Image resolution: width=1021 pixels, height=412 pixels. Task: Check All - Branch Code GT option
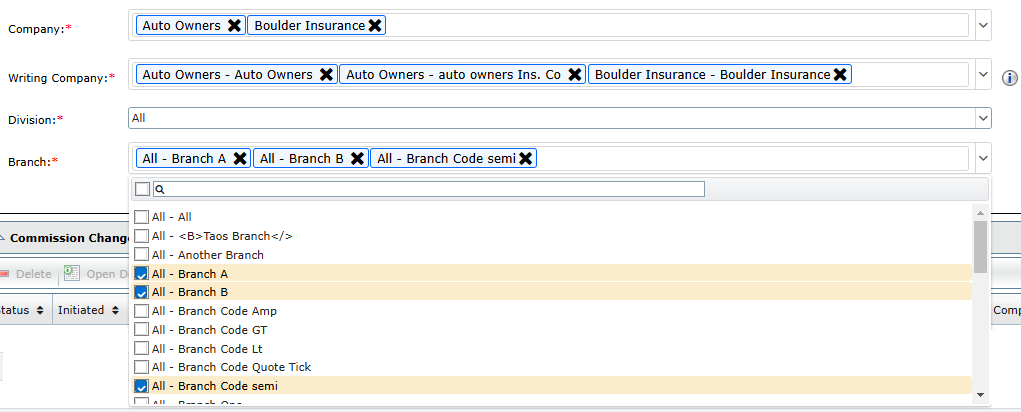coord(141,330)
